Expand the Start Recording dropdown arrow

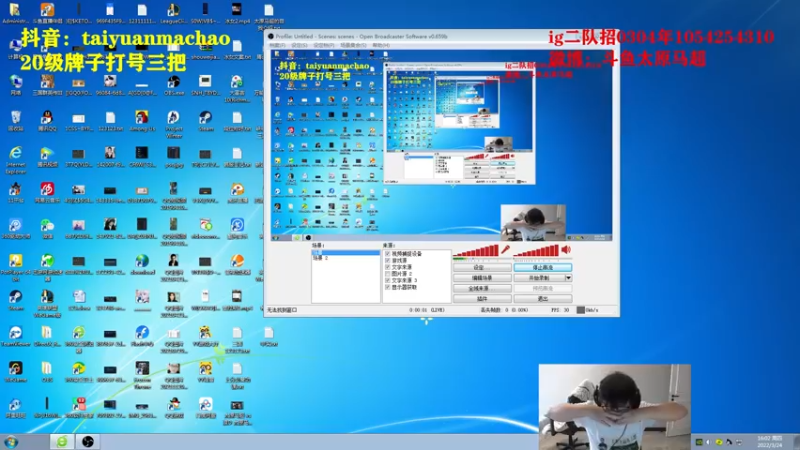(568, 278)
